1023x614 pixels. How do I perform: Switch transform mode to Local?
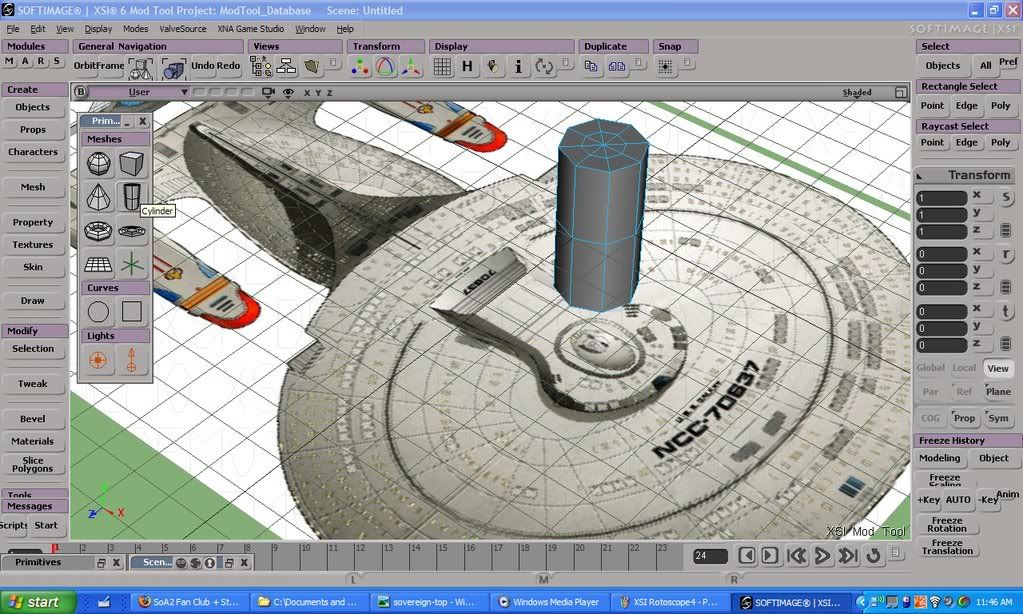(x=964, y=368)
